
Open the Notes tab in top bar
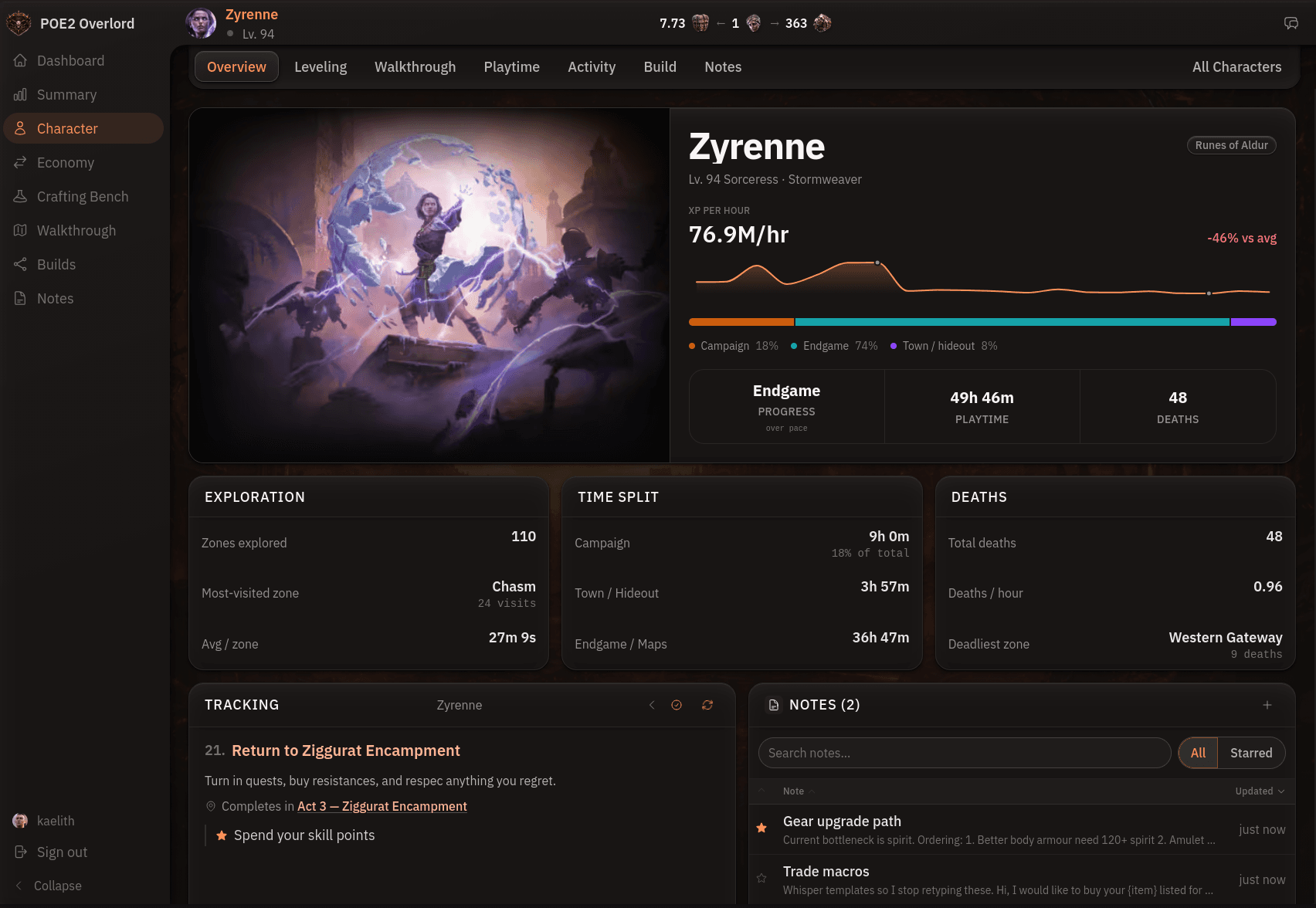pyautogui.click(x=723, y=67)
